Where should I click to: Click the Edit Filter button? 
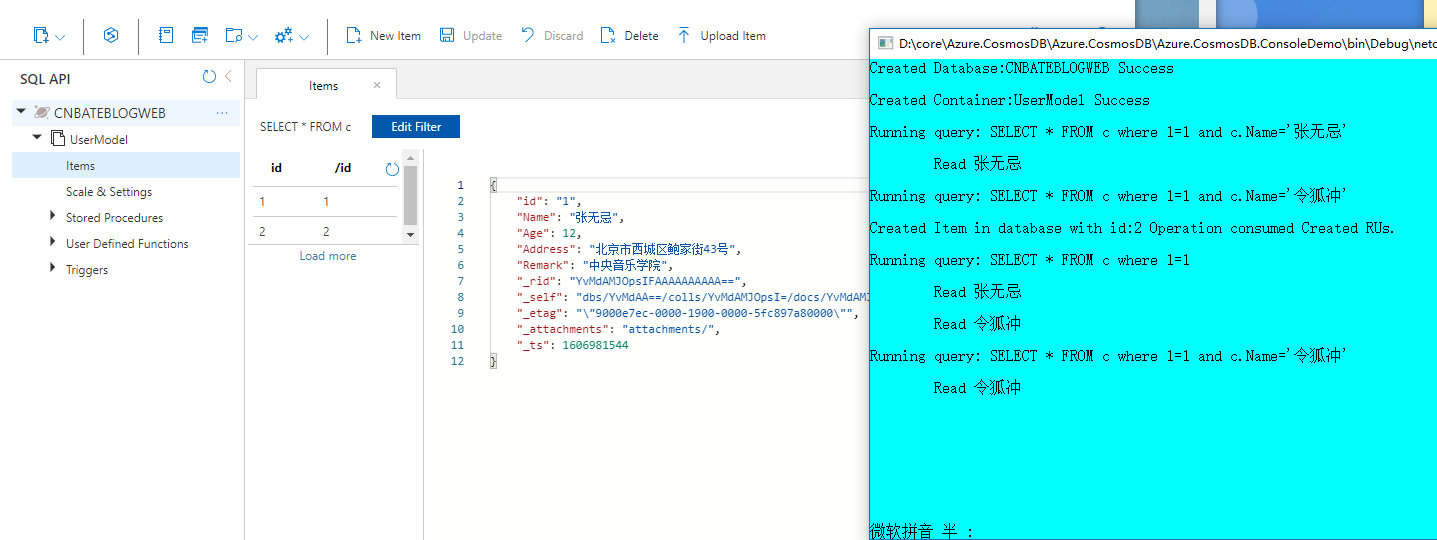[416, 127]
